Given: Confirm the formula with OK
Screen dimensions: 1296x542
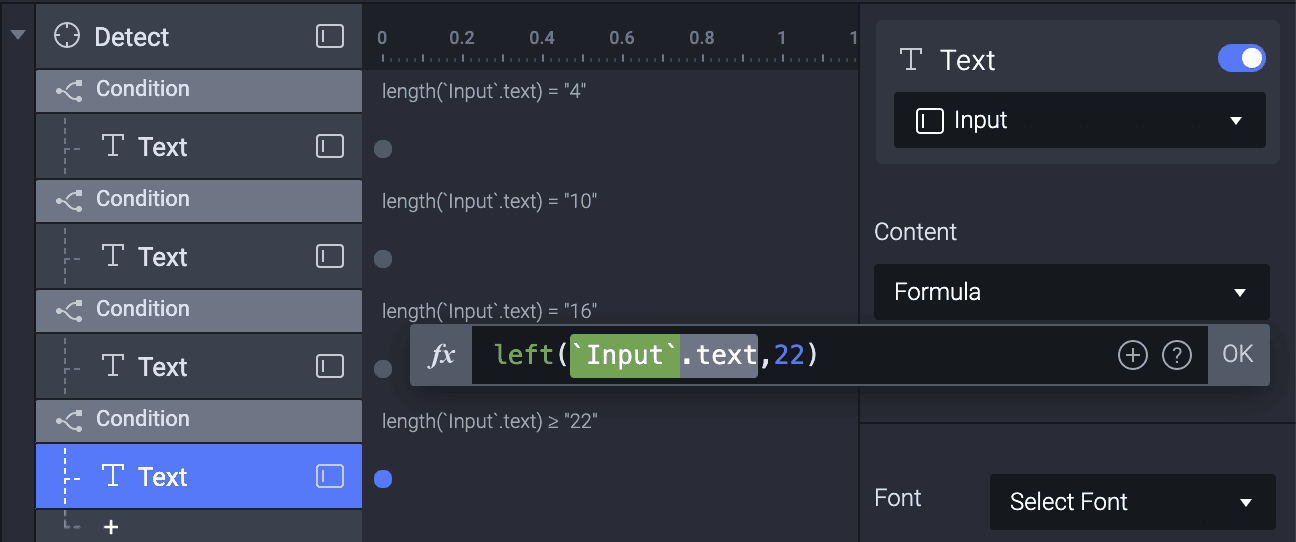Looking at the screenshot, I should pyautogui.click(x=1238, y=355).
